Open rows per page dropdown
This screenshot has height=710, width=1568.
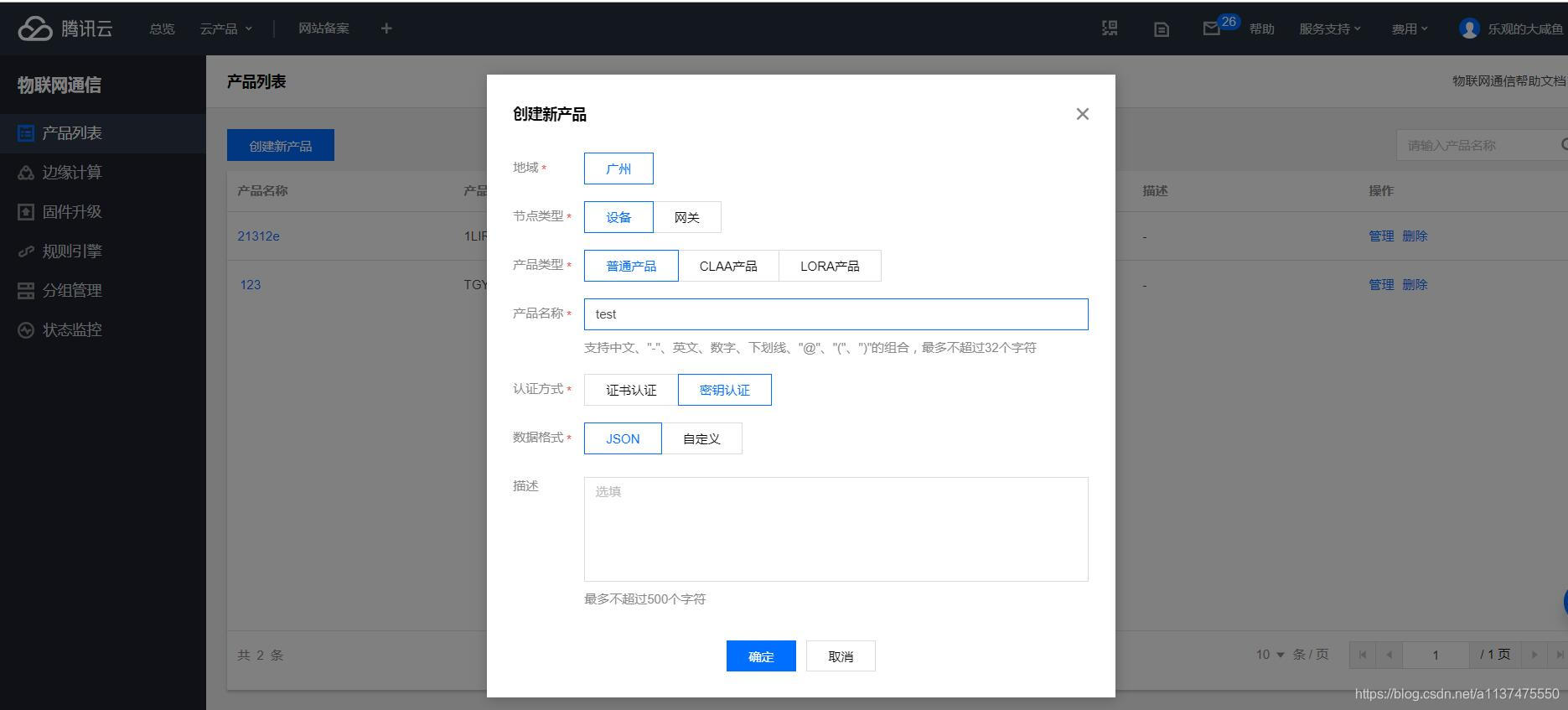pos(1270,655)
